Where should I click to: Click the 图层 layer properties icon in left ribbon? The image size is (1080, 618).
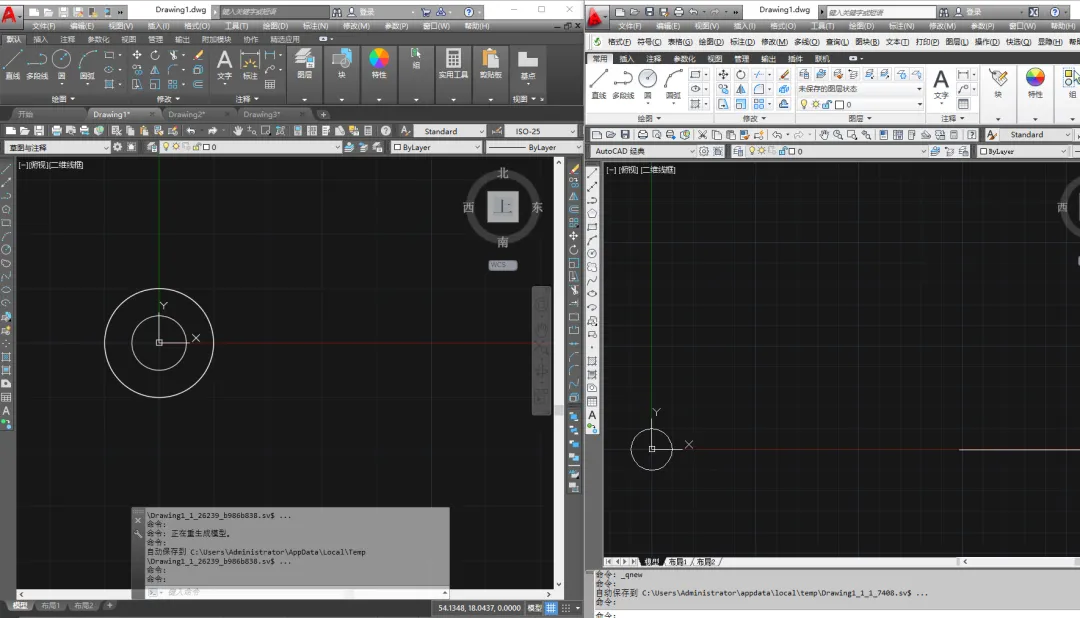[x=304, y=62]
